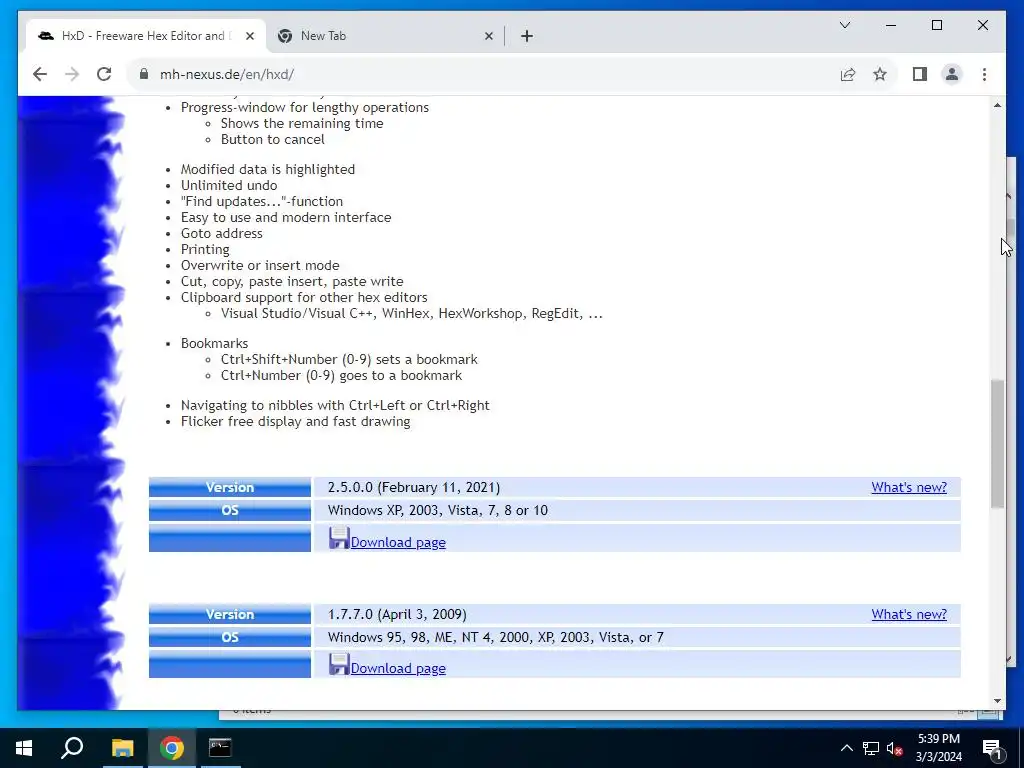Click '"Find updates..."-function' text
Viewport: 1024px width, 768px height.
click(261, 201)
